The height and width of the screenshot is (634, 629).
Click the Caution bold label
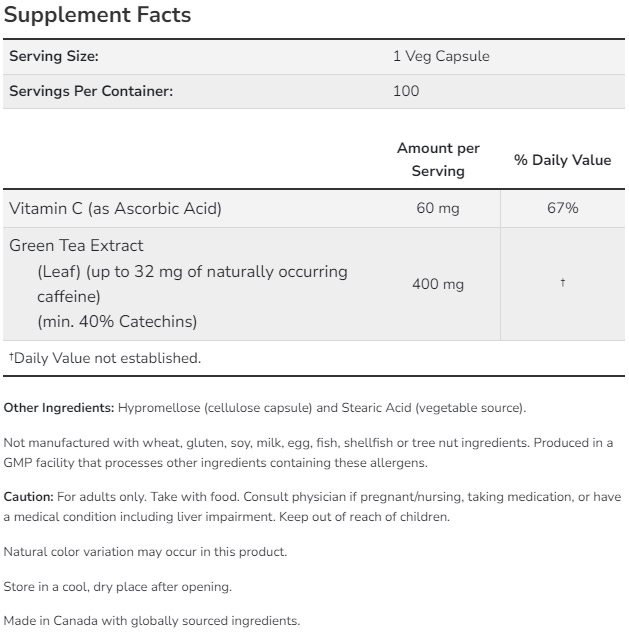[29, 497]
